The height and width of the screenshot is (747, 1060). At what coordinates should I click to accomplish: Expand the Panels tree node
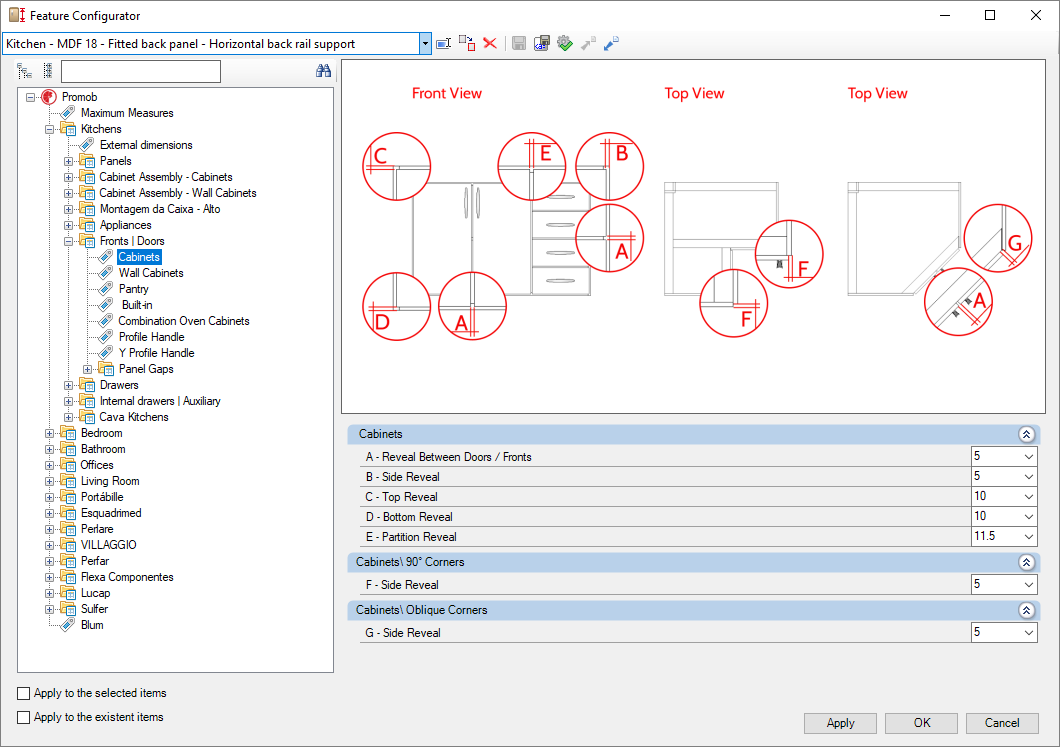pos(68,162)
